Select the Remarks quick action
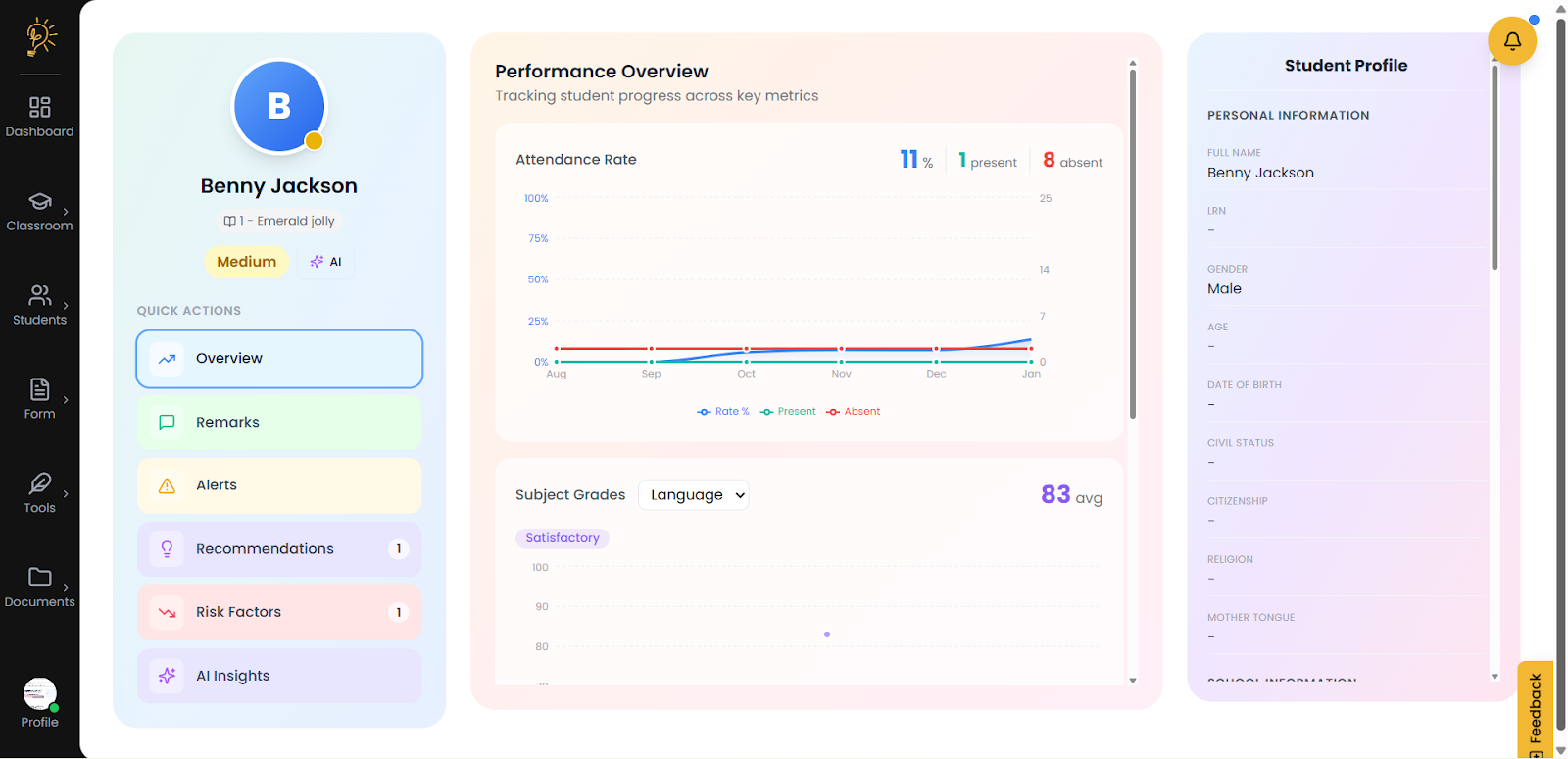This screenshot has height=759, width=1568. (x=279, y=423)
